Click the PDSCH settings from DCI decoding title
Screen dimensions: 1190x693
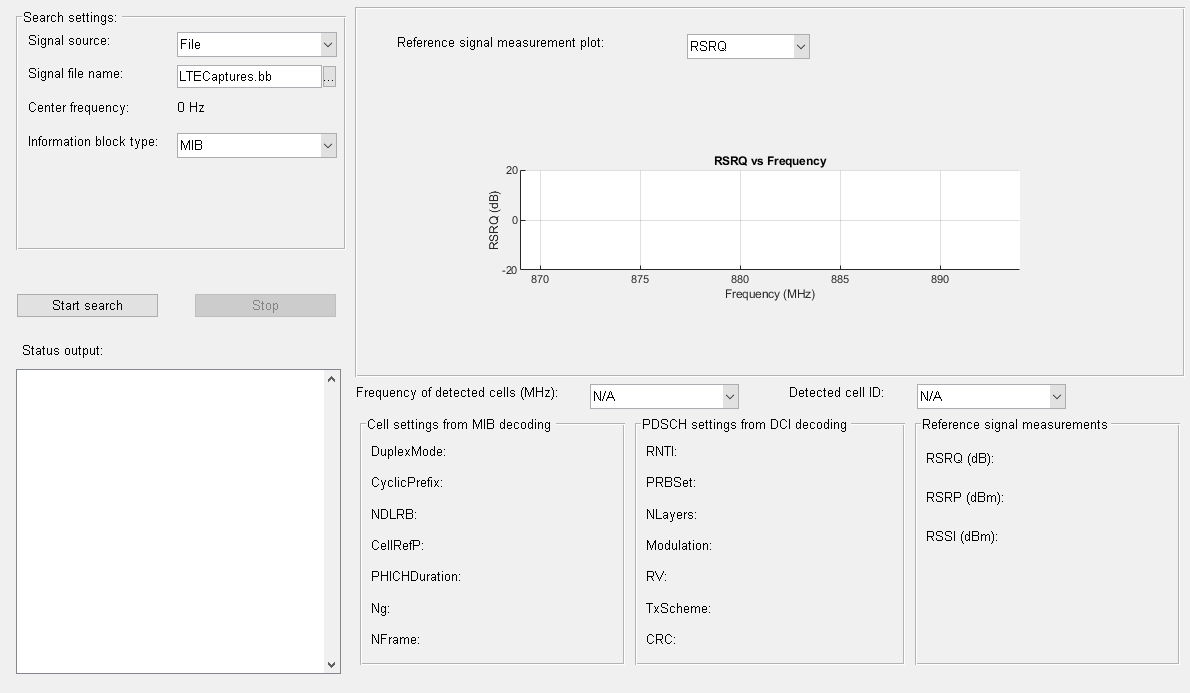click(744, 425)
